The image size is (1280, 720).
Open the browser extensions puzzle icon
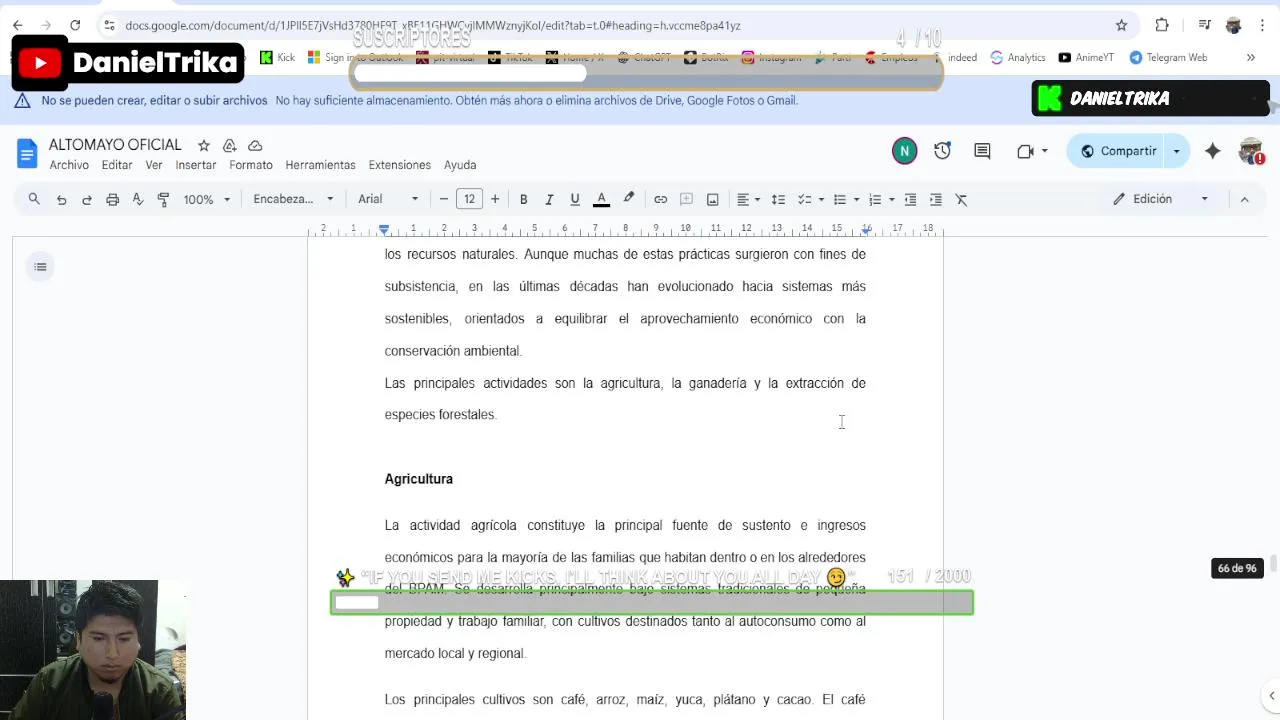pyautogui.click(x=1162, y=25)
